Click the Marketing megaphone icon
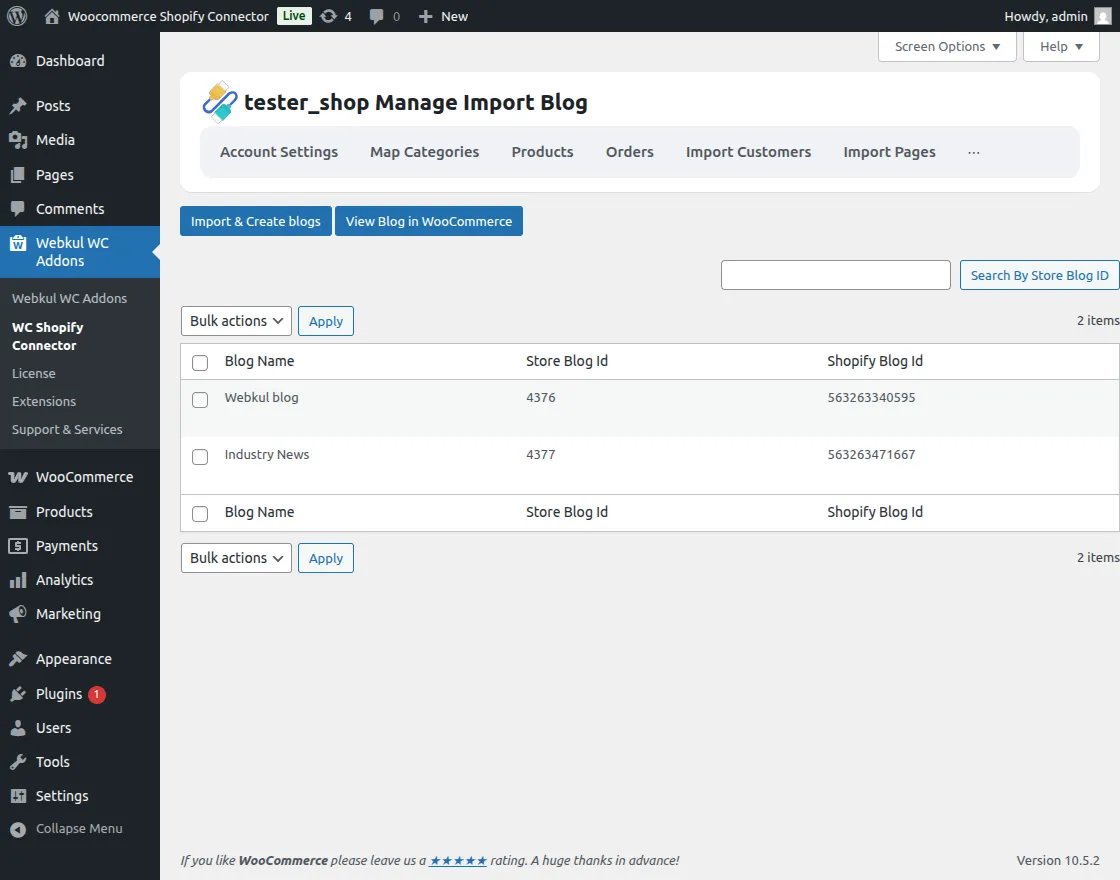 pyautogui.click(x=20, y=614)
